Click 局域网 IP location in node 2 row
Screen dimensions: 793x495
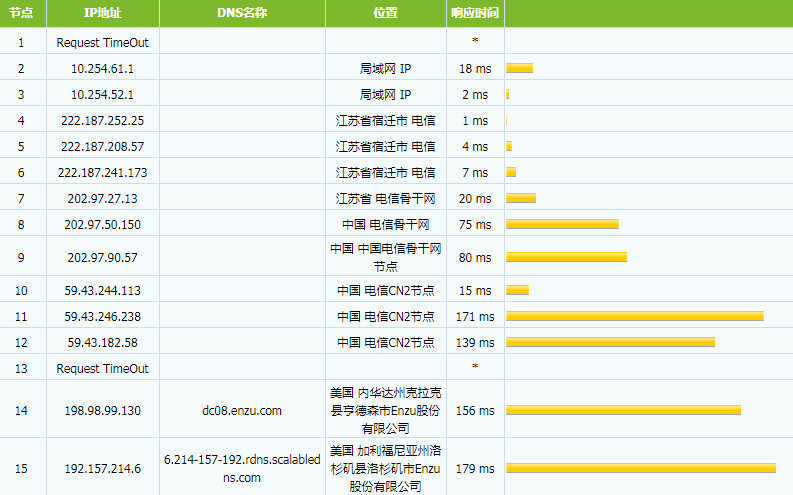point(385,69)
